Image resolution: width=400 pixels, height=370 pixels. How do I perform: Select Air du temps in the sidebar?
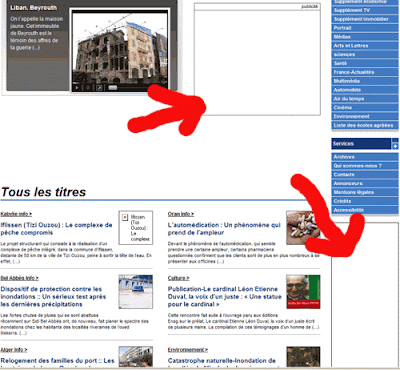[x=365, y=99]
